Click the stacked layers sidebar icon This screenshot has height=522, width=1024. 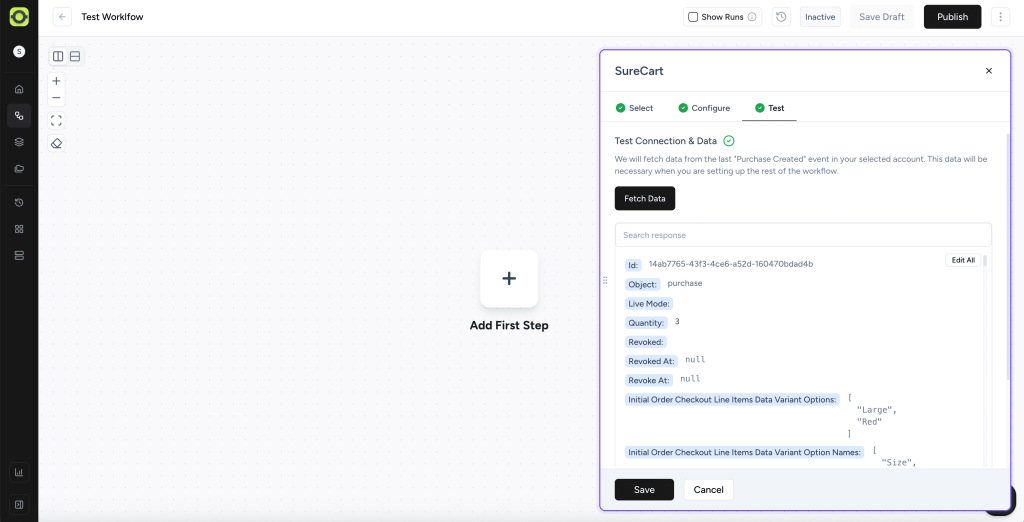click(19, 142)
